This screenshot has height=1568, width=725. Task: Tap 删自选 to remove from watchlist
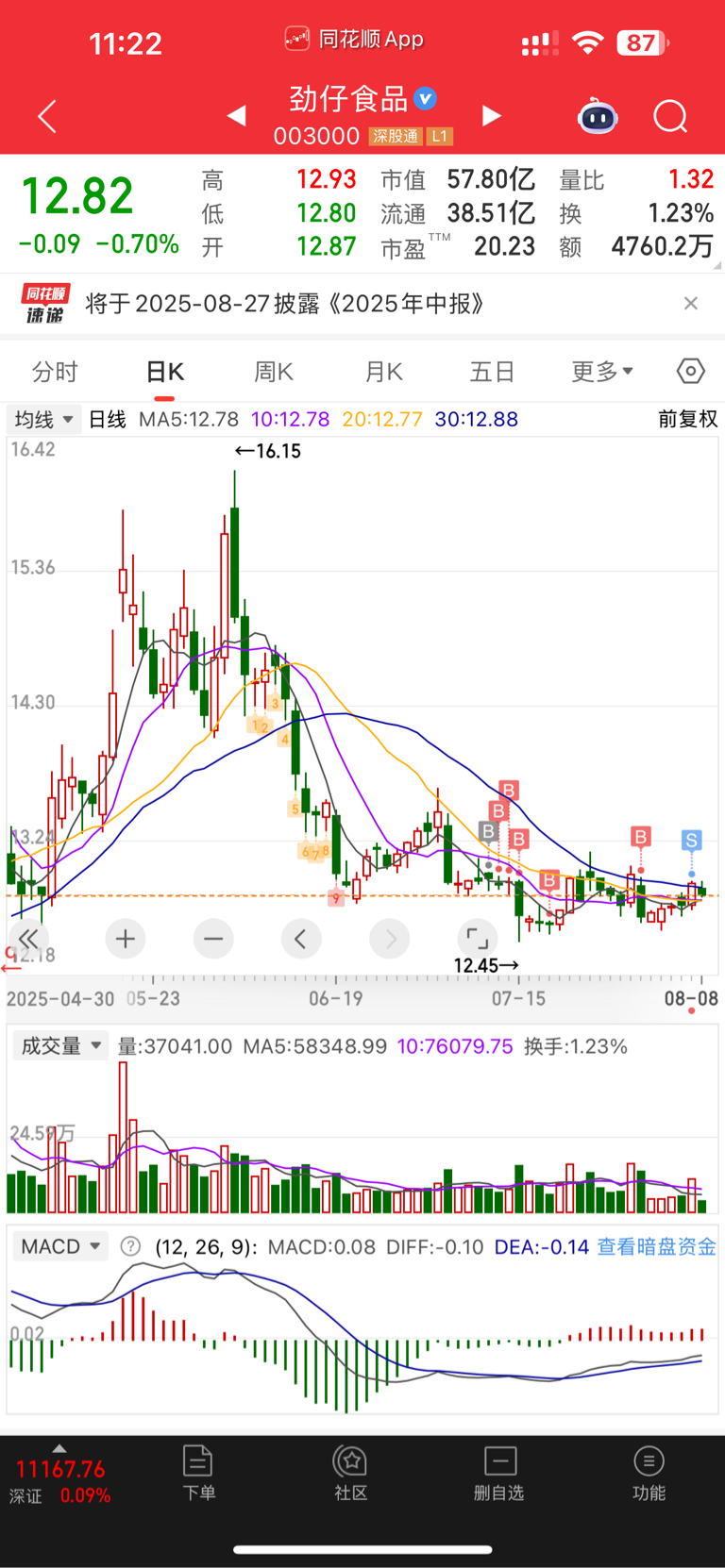pos(499,1473)
